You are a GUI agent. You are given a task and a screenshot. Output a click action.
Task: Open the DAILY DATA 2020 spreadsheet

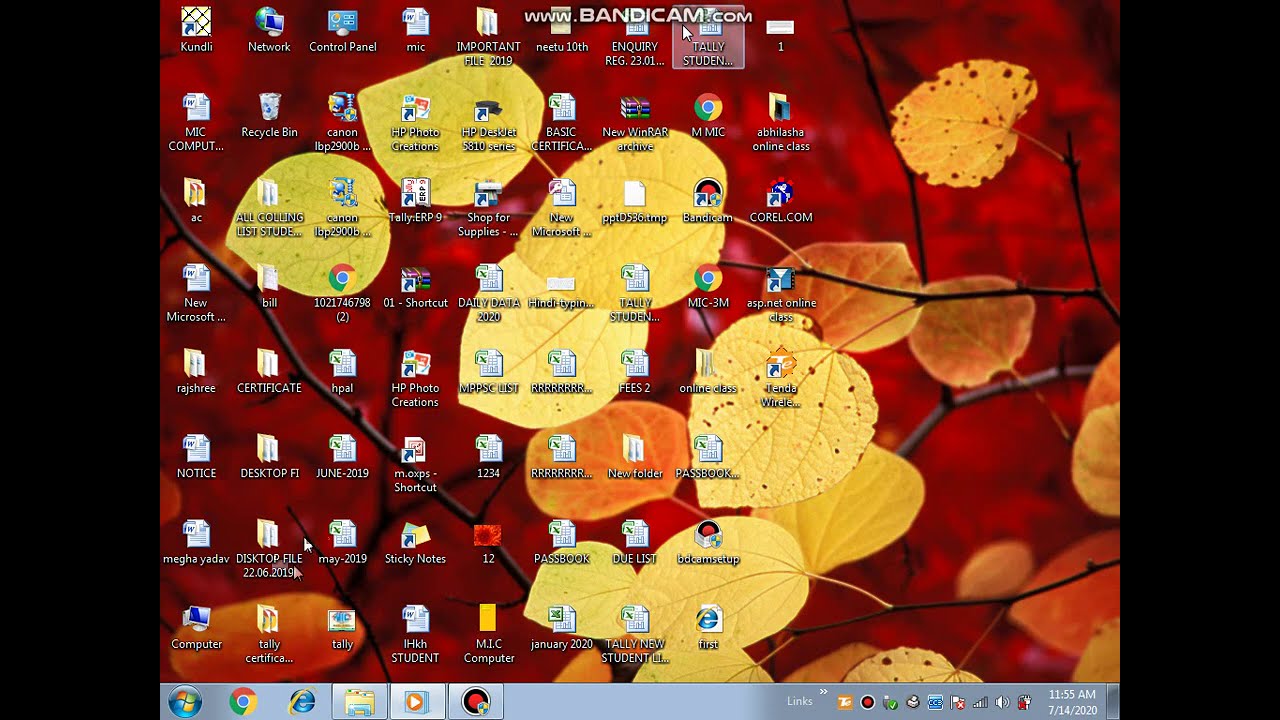tap(488, 292)
